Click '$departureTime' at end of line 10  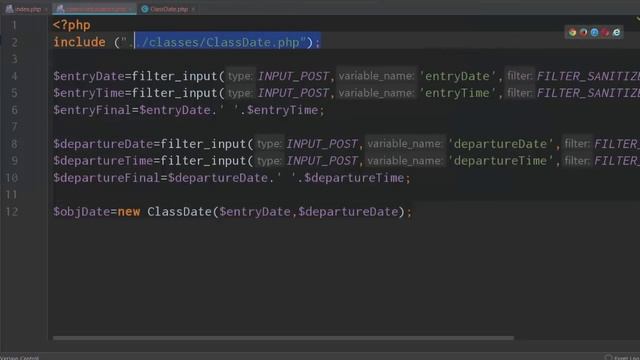tap(354, 178)
